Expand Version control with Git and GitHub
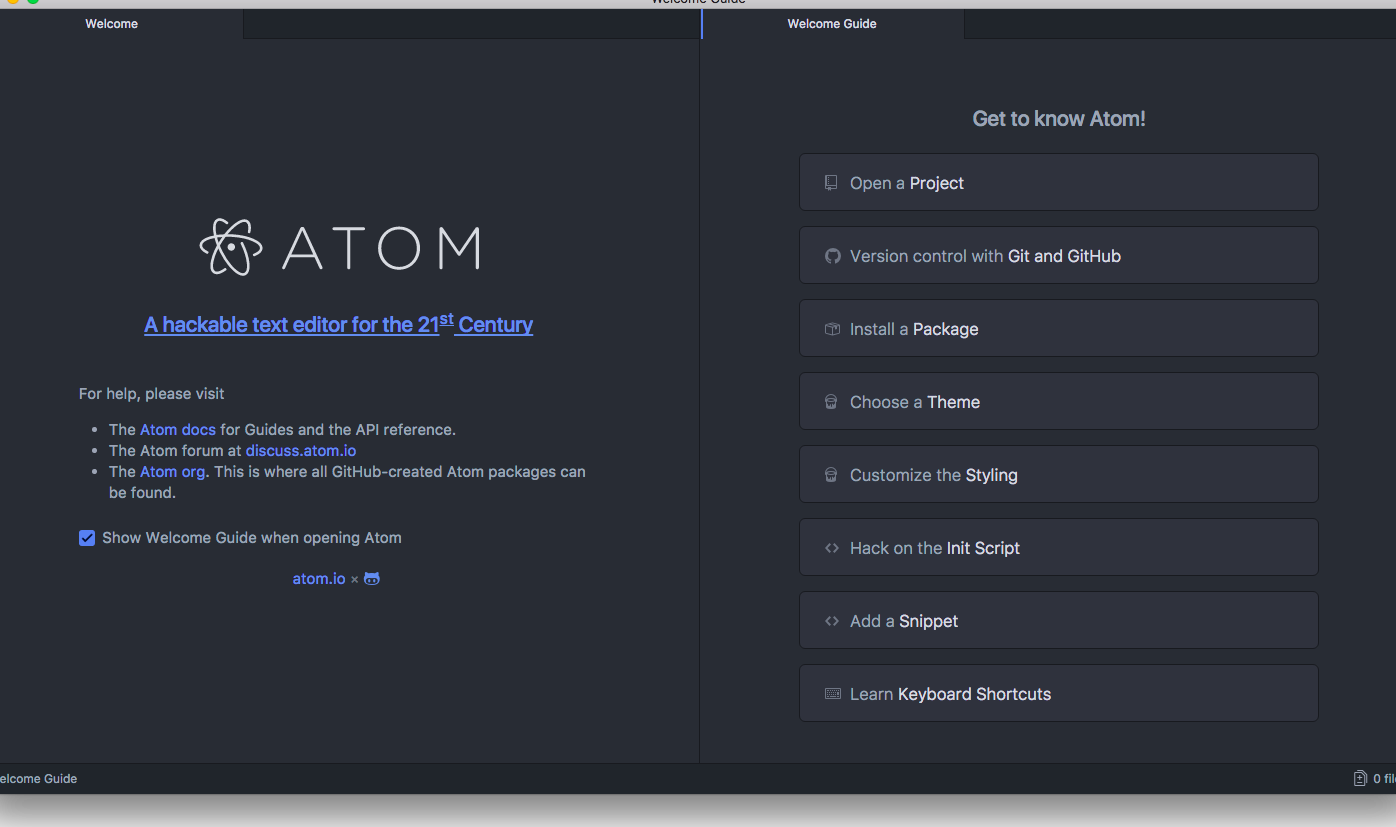 (1058, 255)
